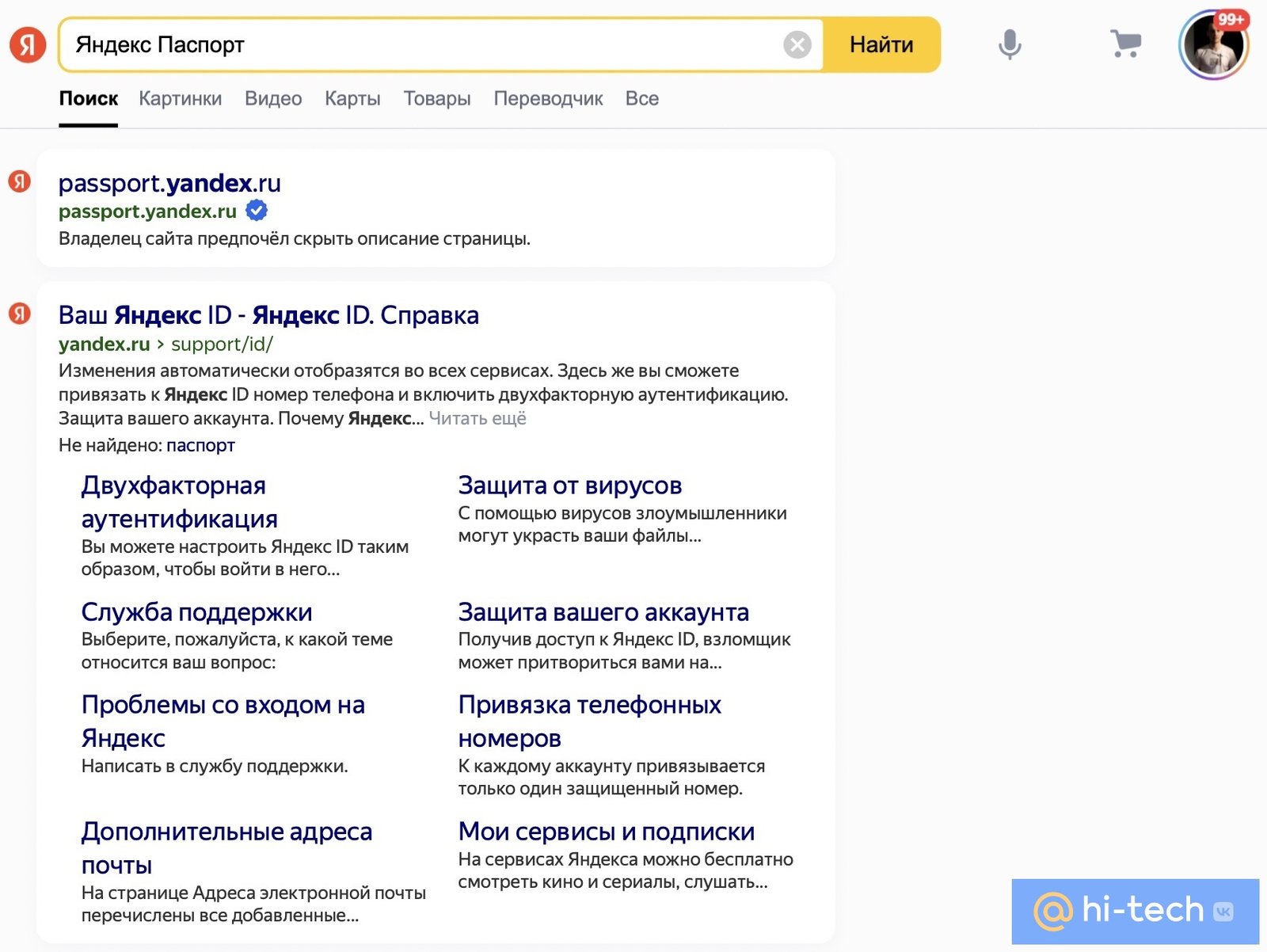Open Дополнительные адреса почты sitelink
This screenshot has width=1267, height=952.
226,847
